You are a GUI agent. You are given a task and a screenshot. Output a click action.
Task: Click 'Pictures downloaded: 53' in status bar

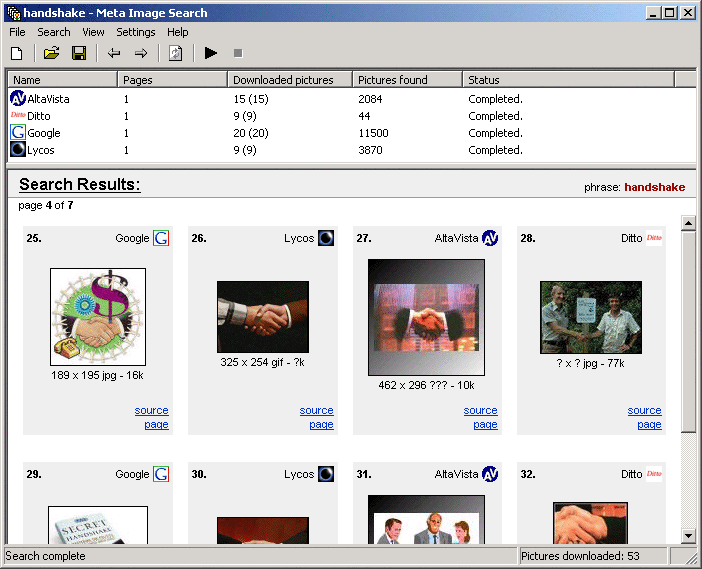580,556
